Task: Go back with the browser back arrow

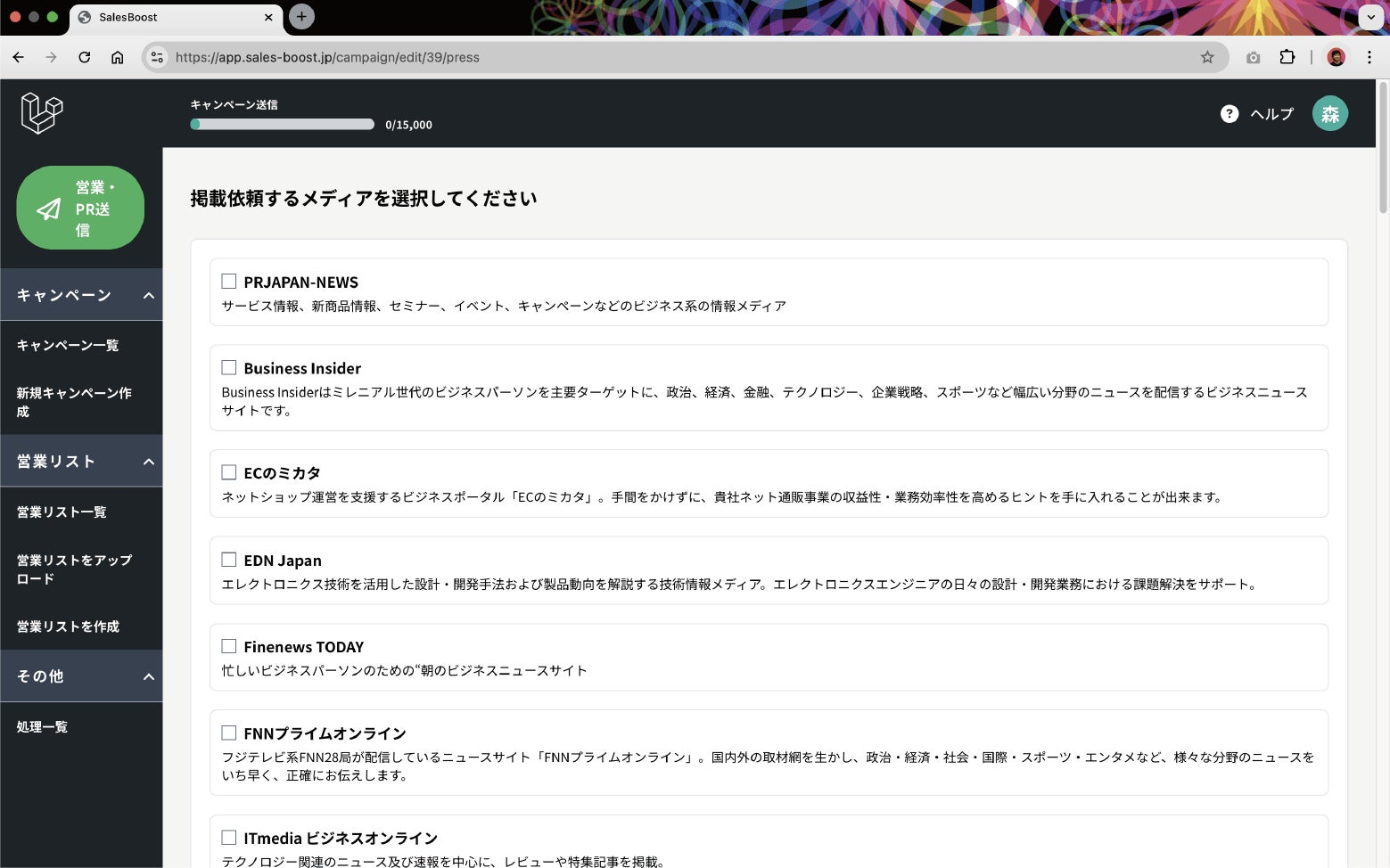Action: point(19,57)
